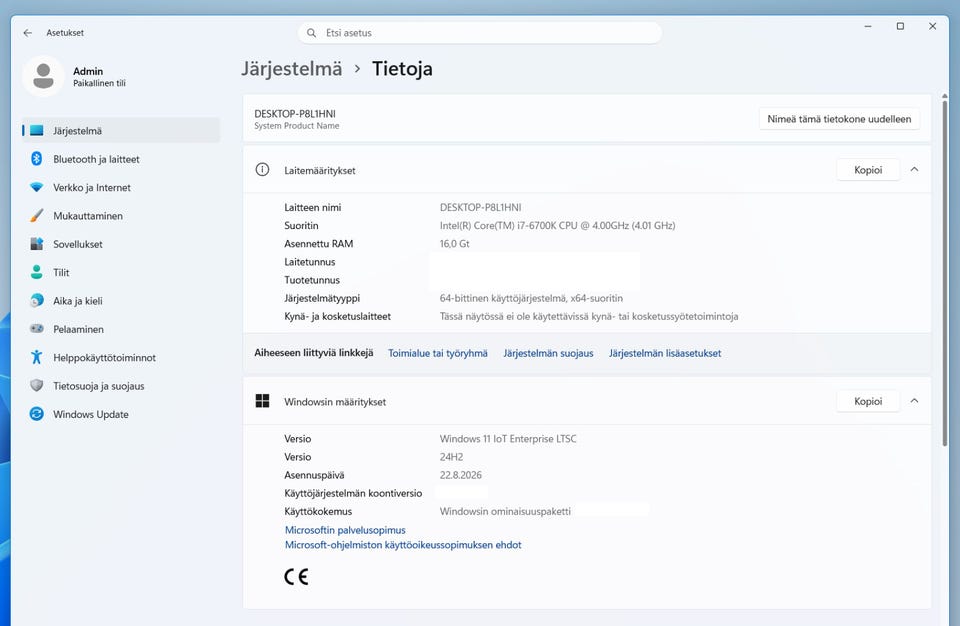Open Bluetooth ja laitteet settings
960x626 pixels.
pos(121,159)
